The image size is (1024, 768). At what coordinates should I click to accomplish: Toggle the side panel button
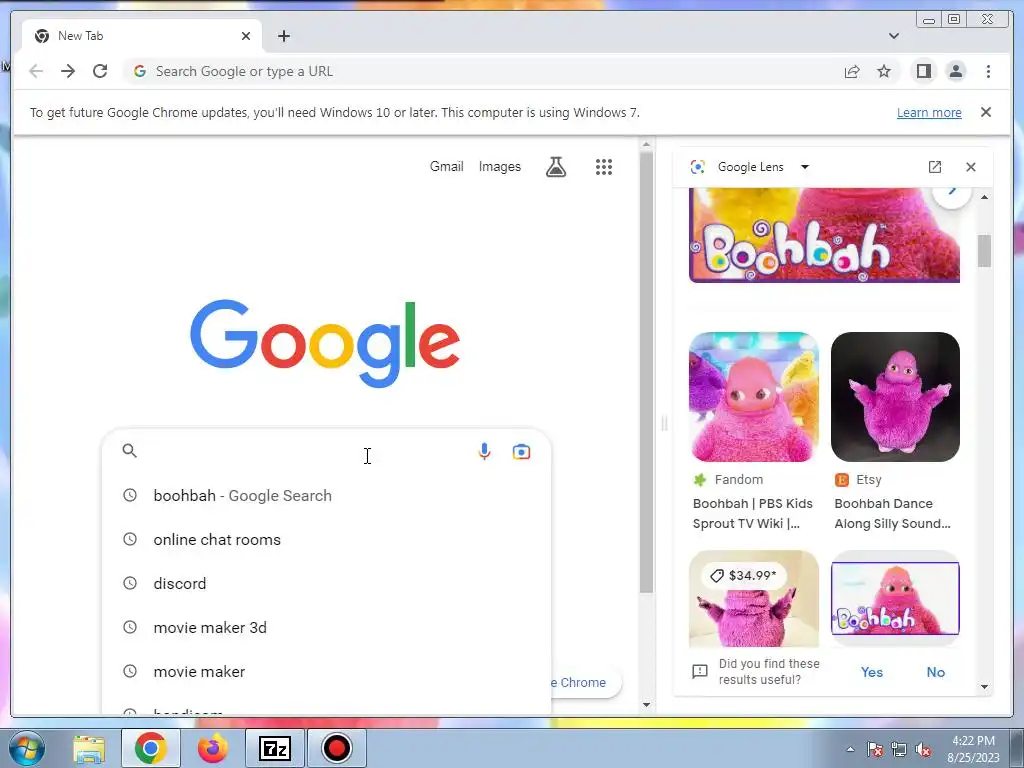pos(923,71)
